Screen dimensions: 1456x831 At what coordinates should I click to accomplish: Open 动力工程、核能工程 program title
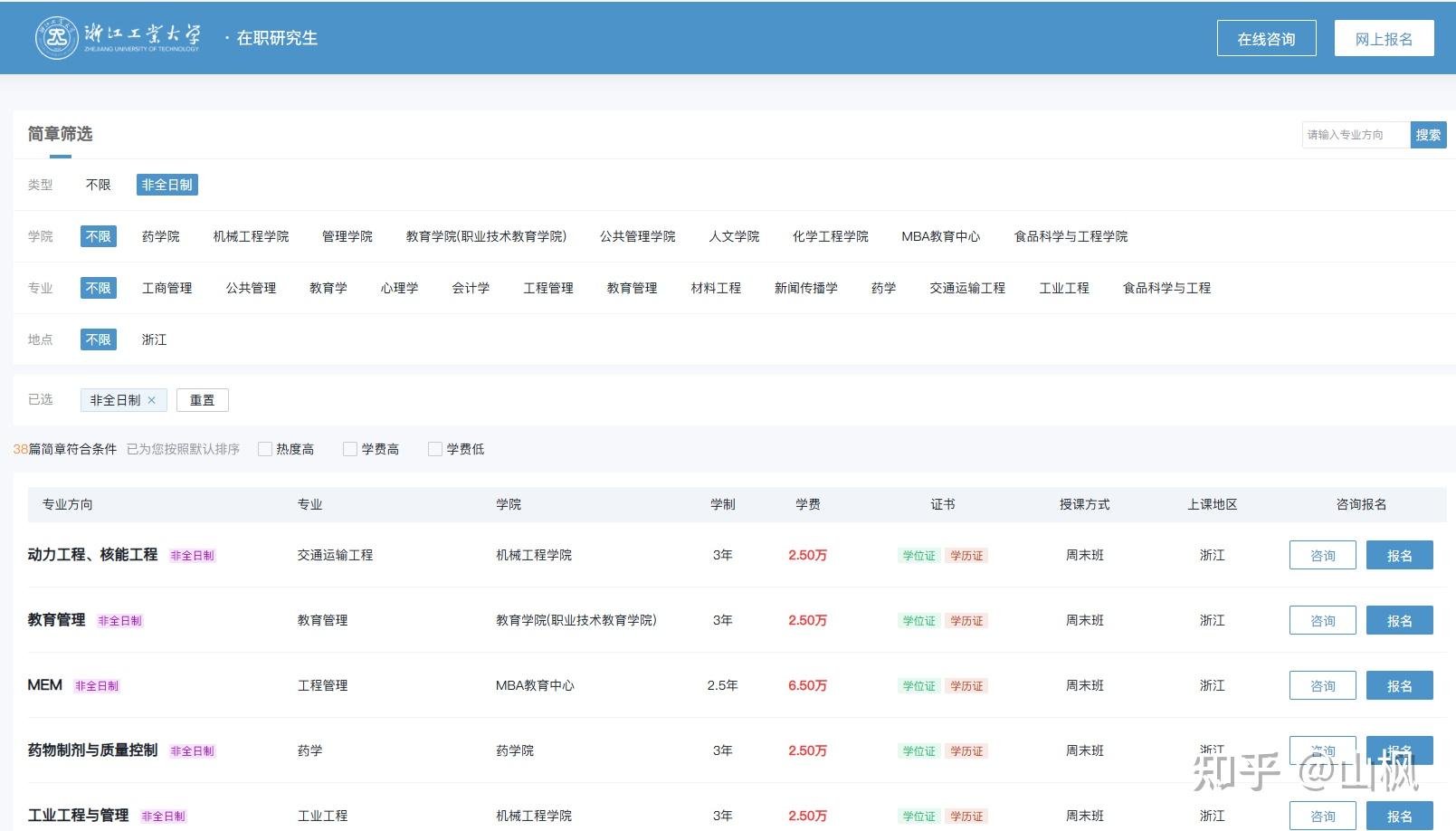click(x=92, y=554)
